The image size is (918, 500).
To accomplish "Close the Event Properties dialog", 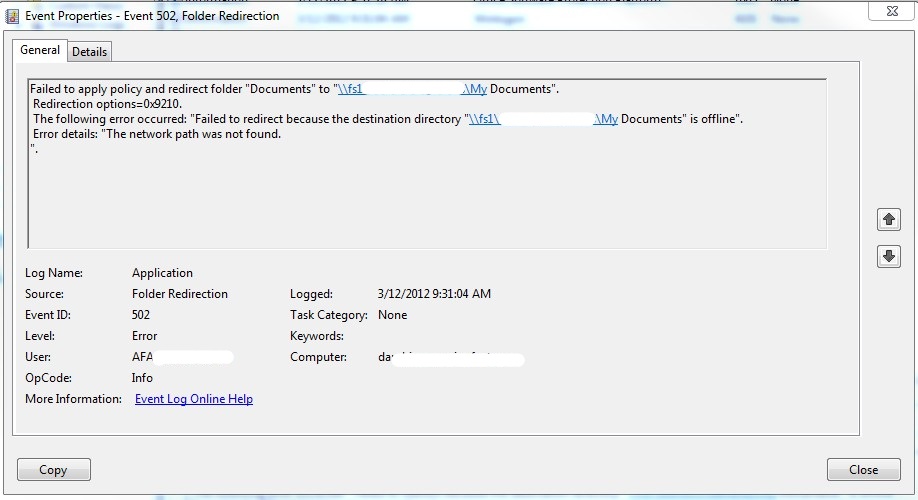I will tap(864, 470).
